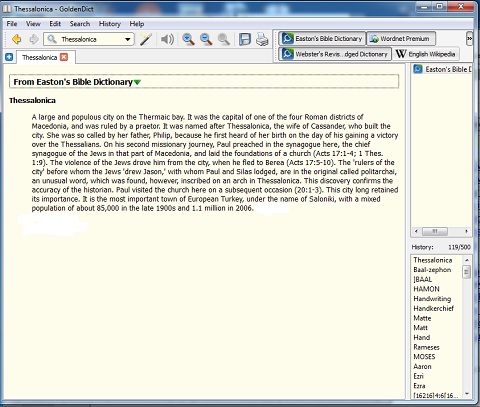Zoom in with the plus magnifier
This screenshot has height=407, width=480.
click(188, 39)
